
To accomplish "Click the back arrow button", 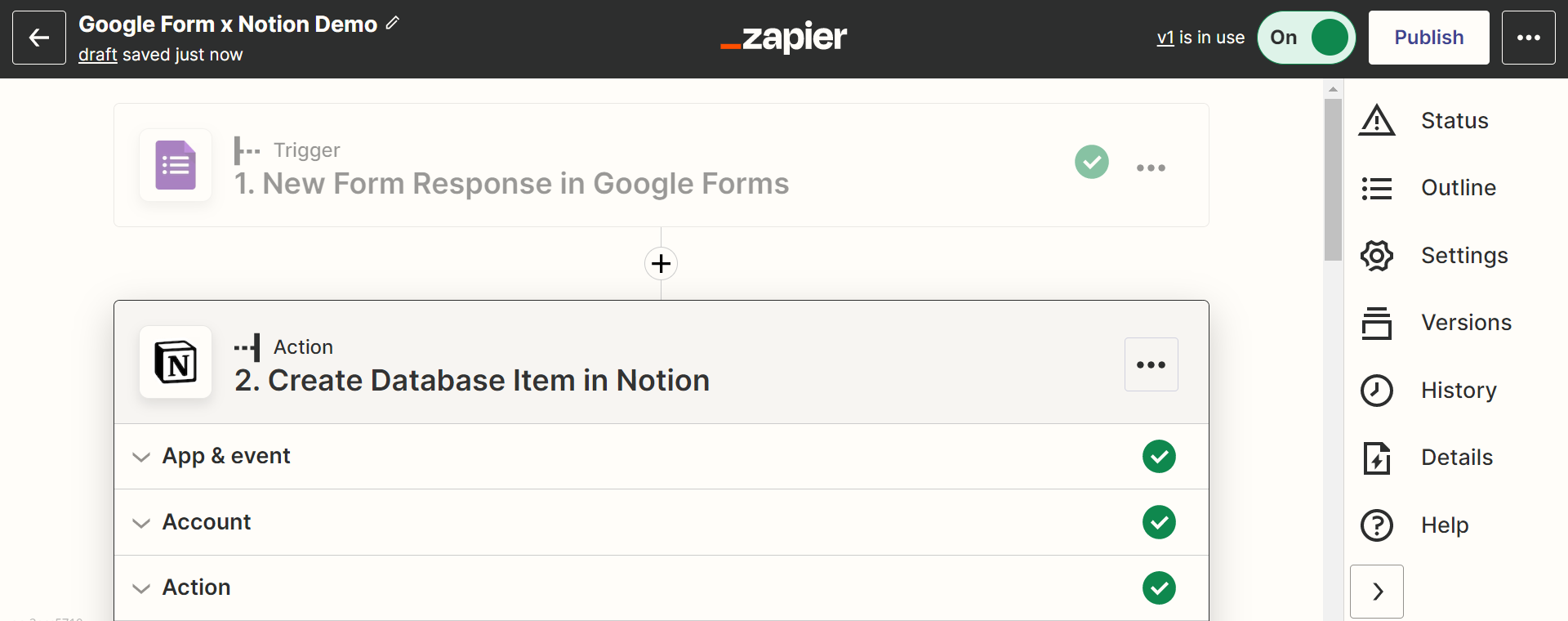I will [x=39, y=38].
